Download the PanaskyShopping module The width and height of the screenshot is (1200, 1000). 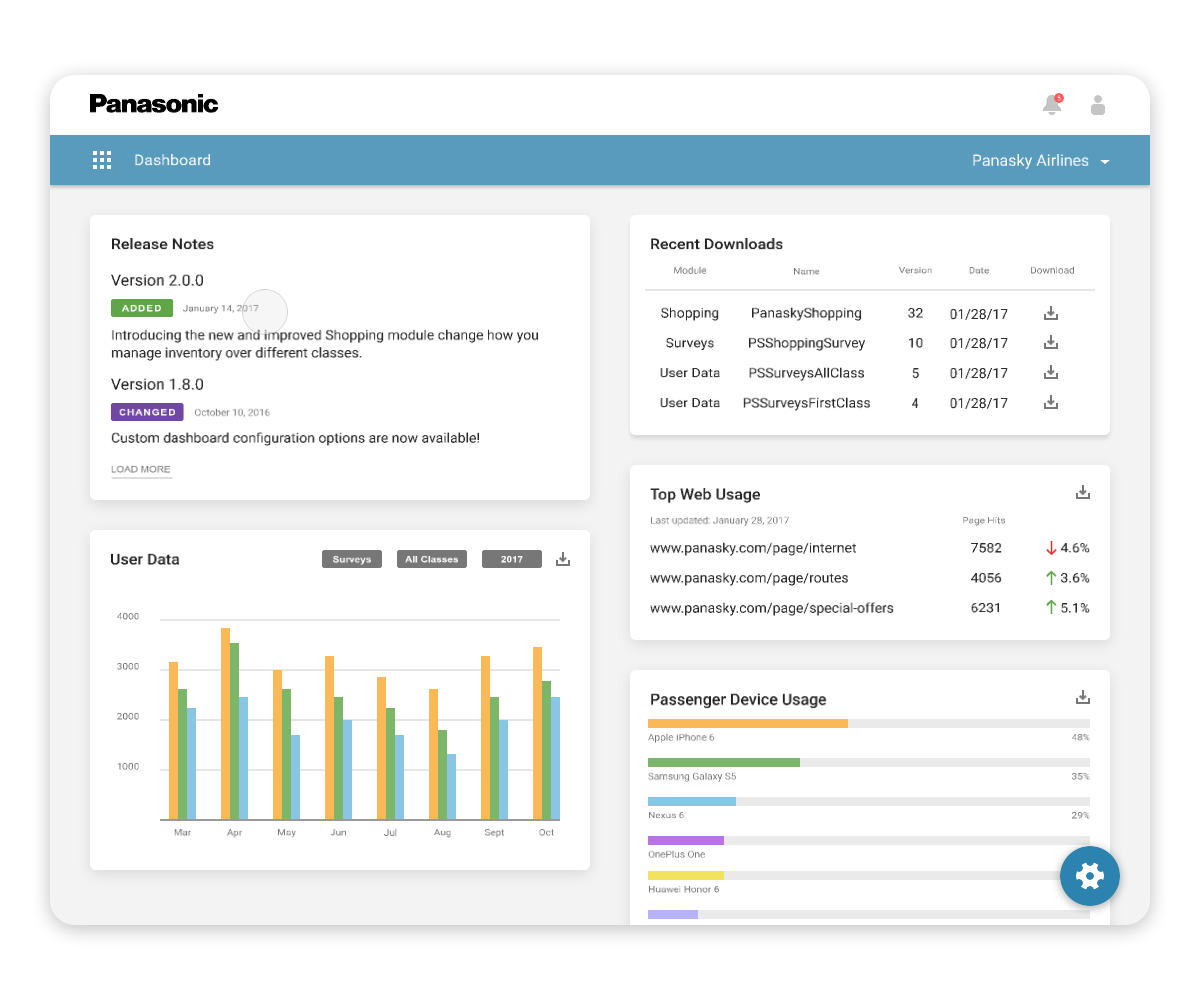click(x=1051, y=313)
